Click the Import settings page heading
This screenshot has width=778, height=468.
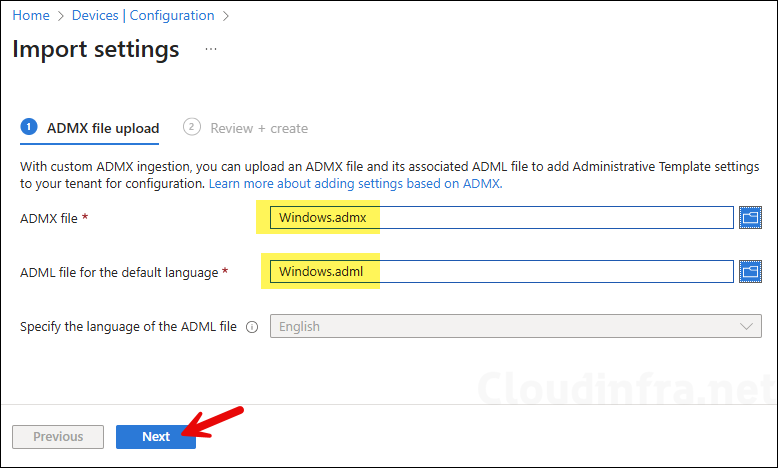tap(96, 49)
